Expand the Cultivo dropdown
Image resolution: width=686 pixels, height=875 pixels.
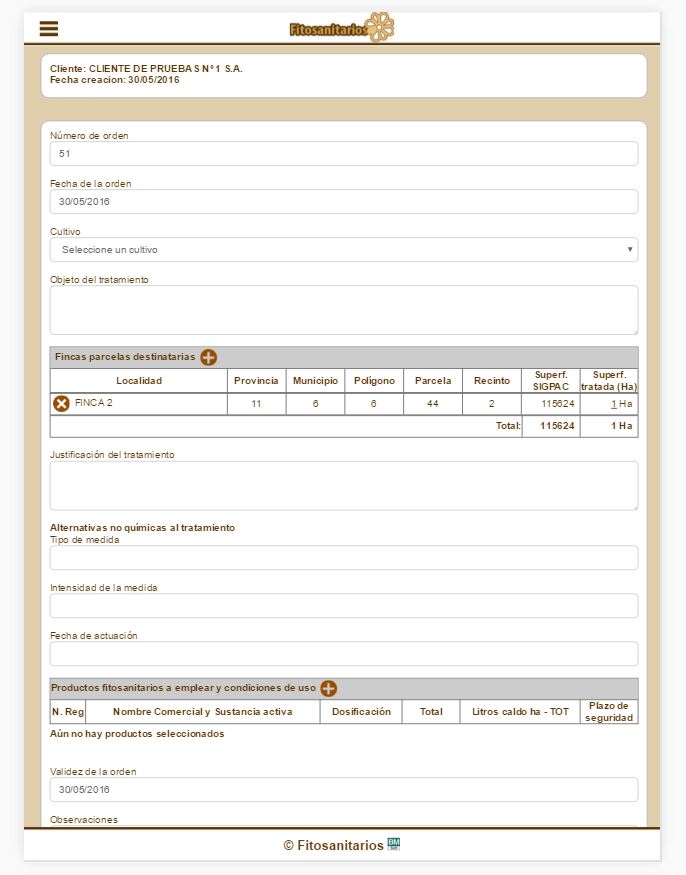[344, 250]
